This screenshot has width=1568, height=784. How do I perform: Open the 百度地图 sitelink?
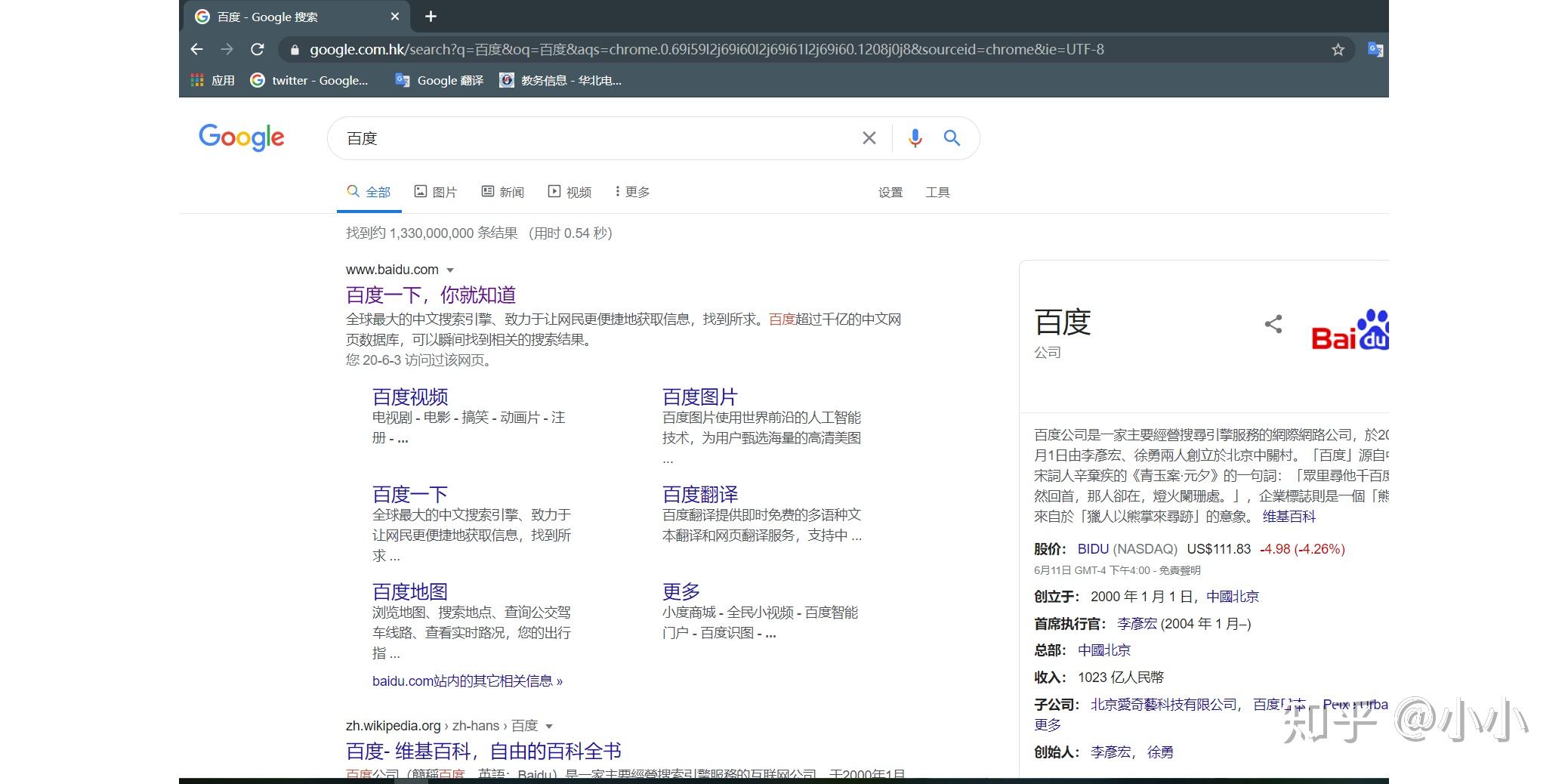pyautogui.click(x=410, y=591)
